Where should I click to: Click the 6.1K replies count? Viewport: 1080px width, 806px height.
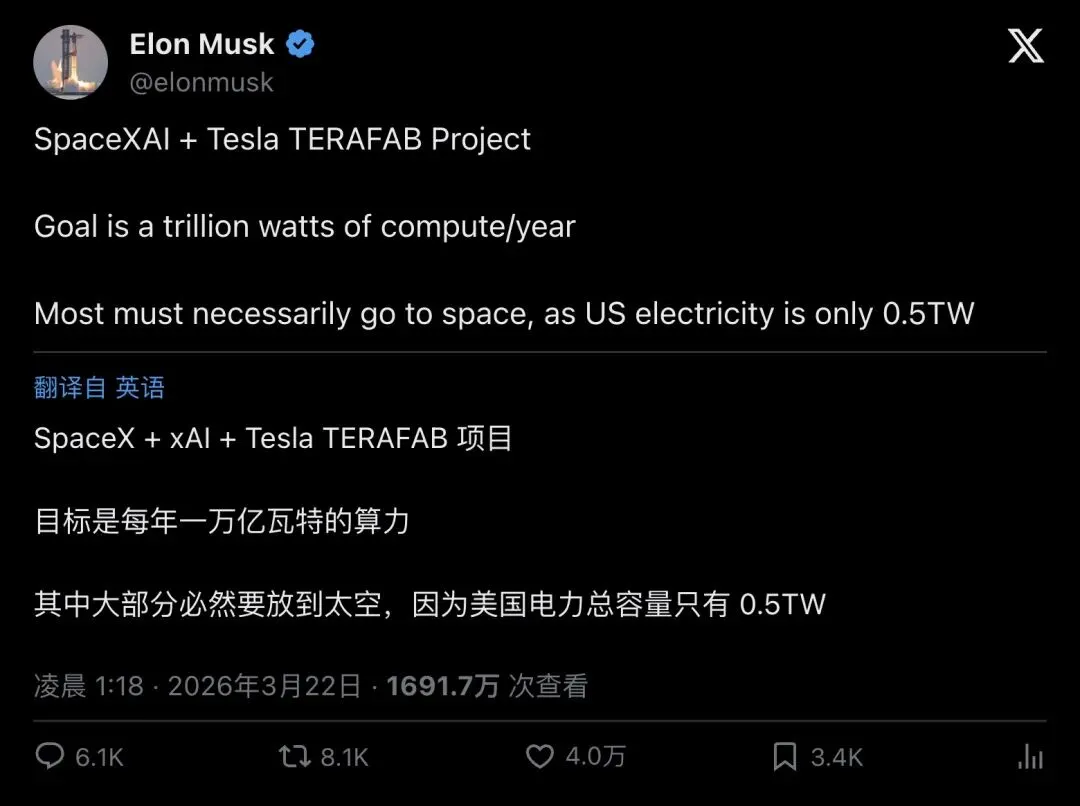[x=99, y=757]
